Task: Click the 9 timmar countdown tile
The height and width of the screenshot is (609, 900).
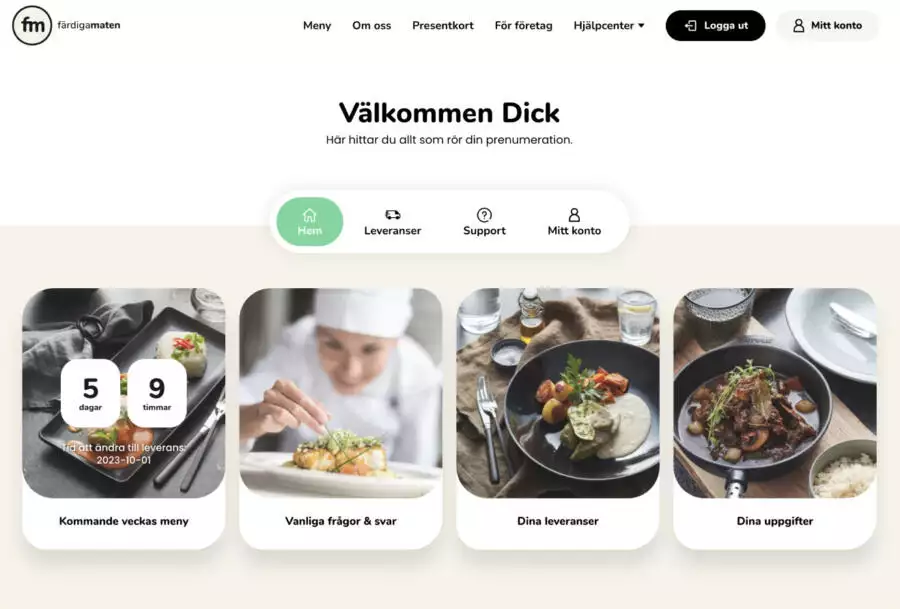Action: [x=157, y=393]
